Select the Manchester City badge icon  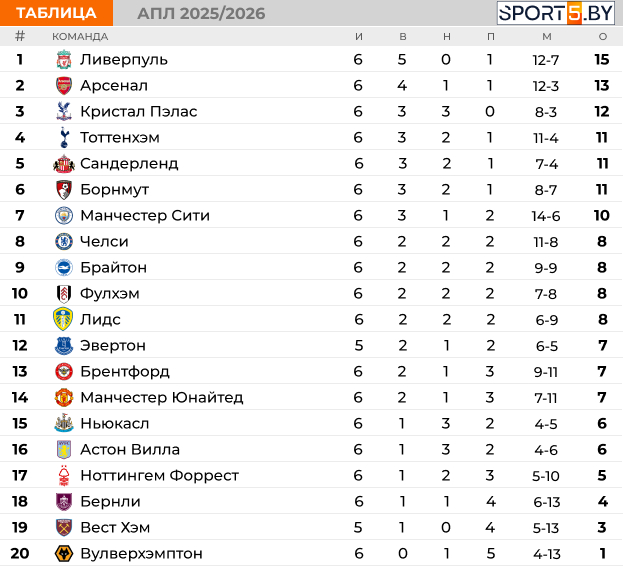tap(64, 216)
